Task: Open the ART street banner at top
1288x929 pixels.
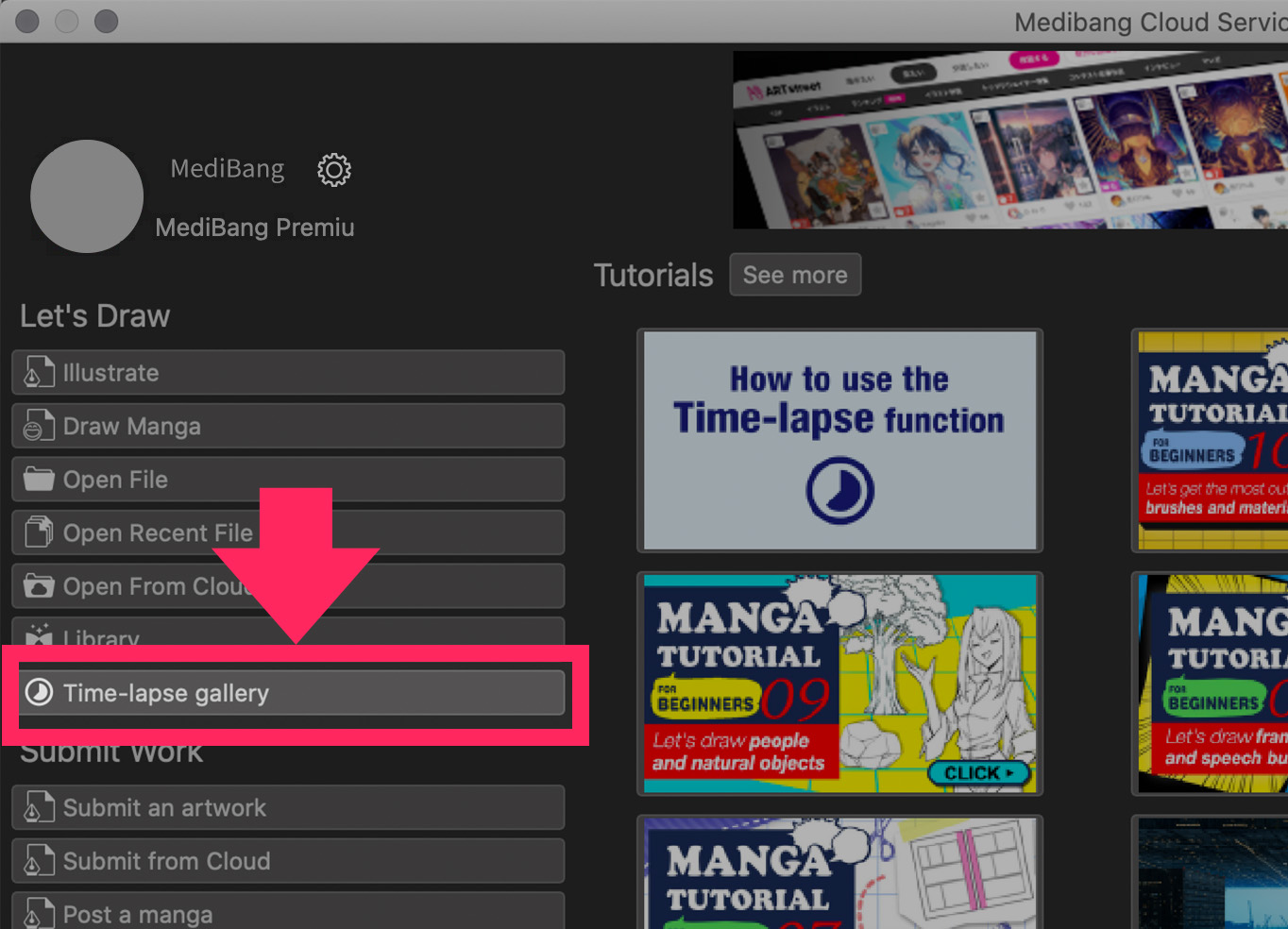Action: 1008,140
